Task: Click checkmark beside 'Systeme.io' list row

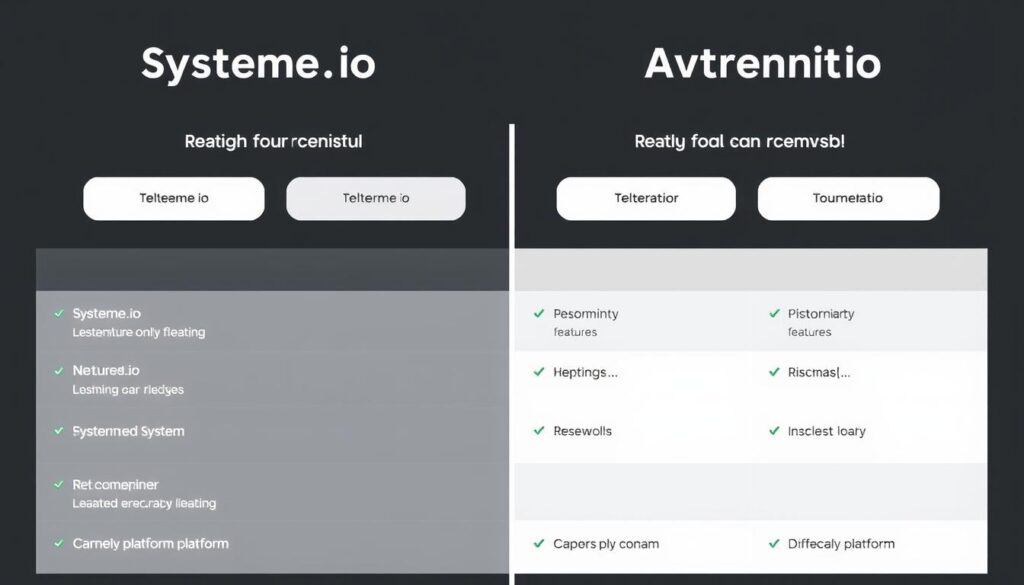Action: (x=59, y=313)
